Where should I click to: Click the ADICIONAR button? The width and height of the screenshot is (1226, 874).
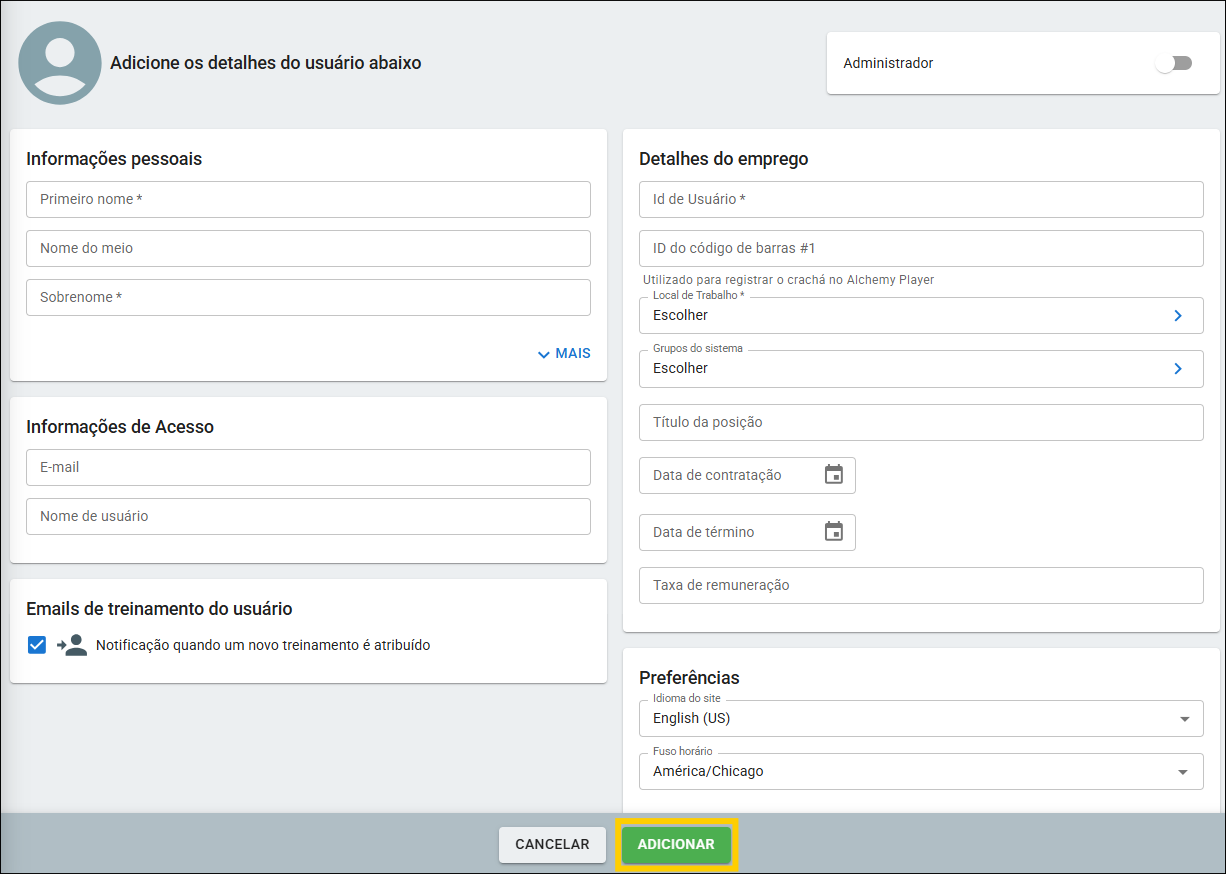[x=676, y=844]
